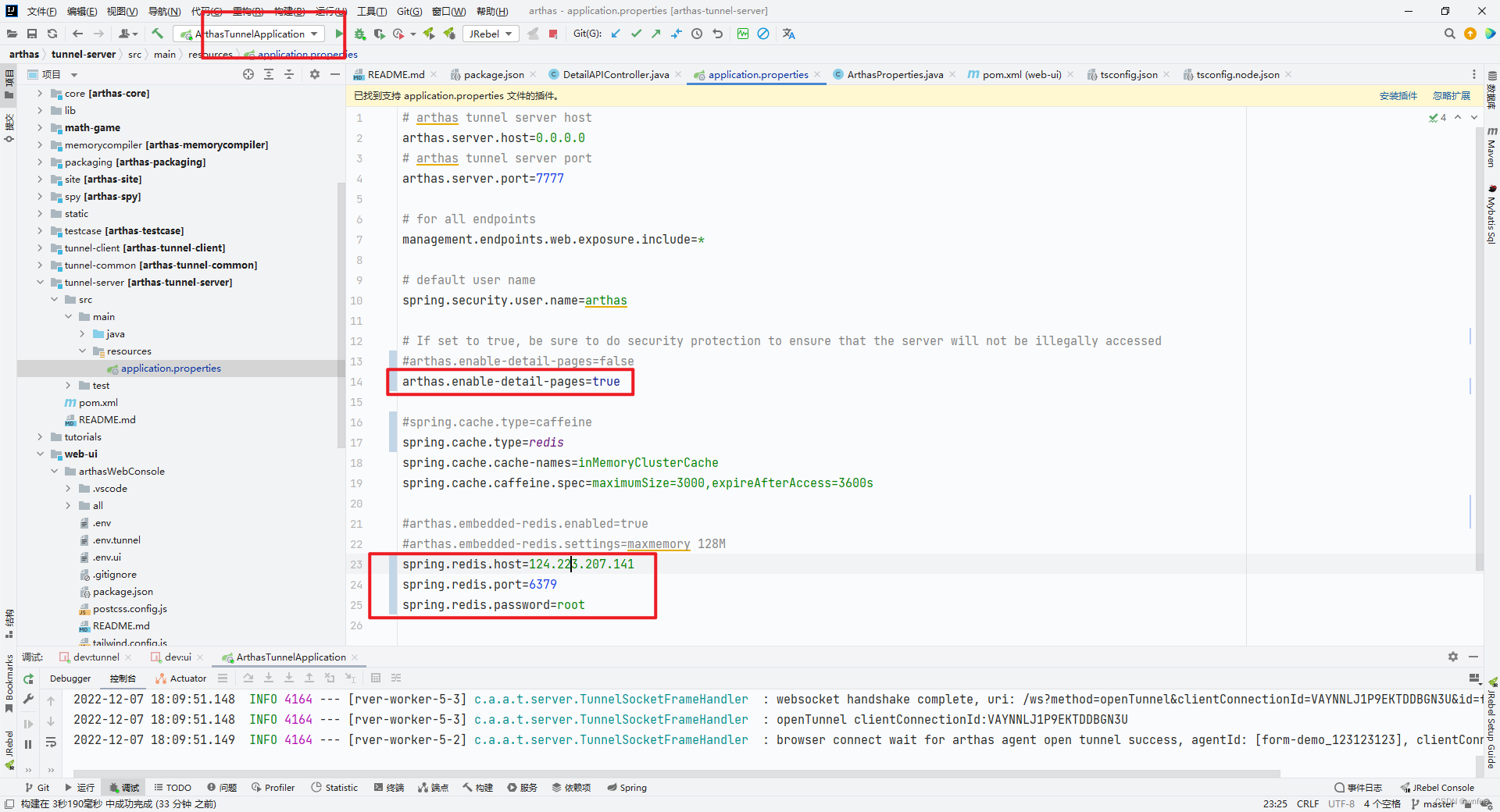Open the Git(G) menu in the menu bar
Screen dimensions: 1500x812
409,11
